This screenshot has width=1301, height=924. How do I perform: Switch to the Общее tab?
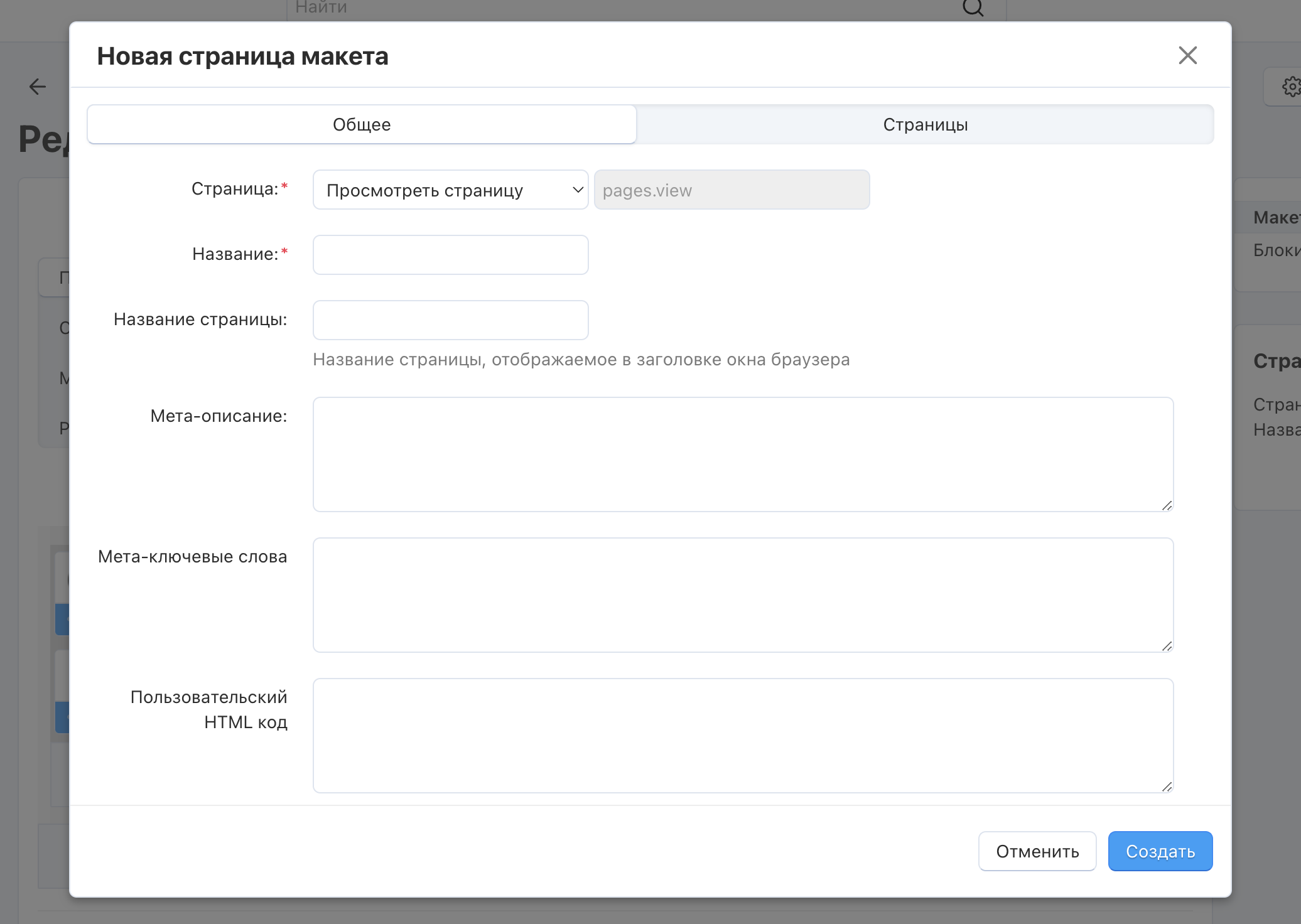click(x=362, y=125)
